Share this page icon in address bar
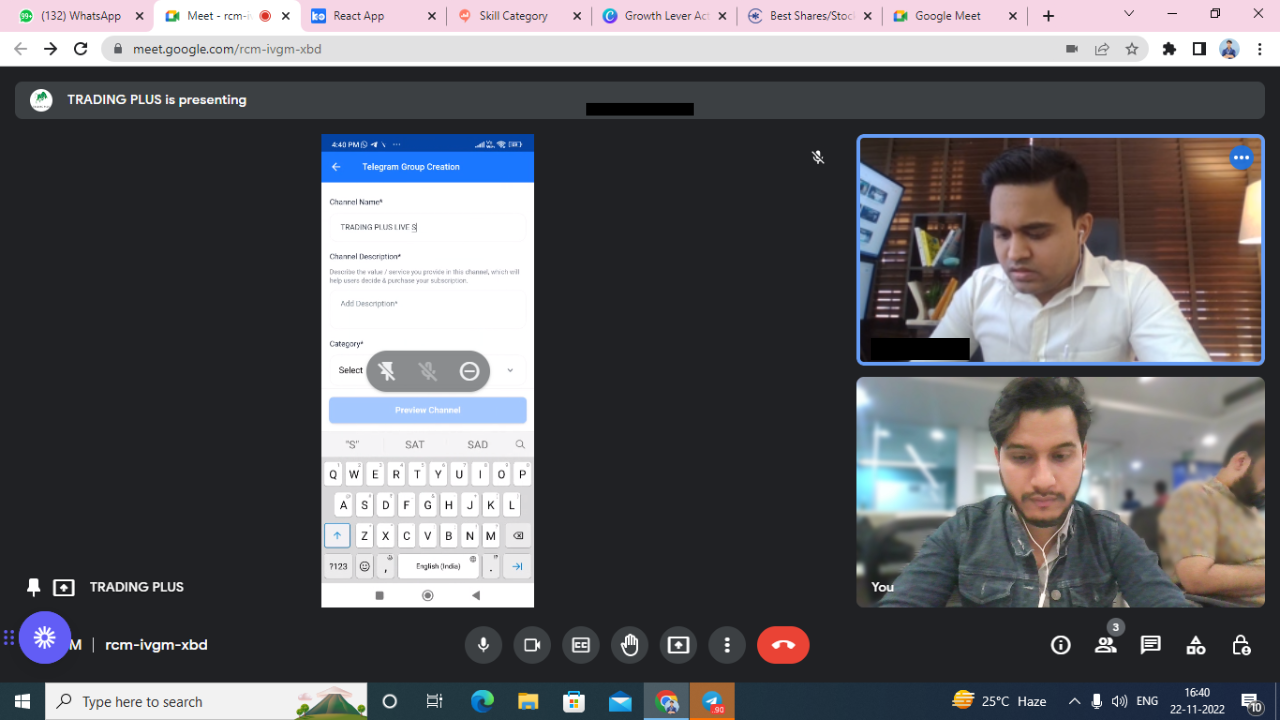This screenshot has height=720, width=1280. 1102,49
